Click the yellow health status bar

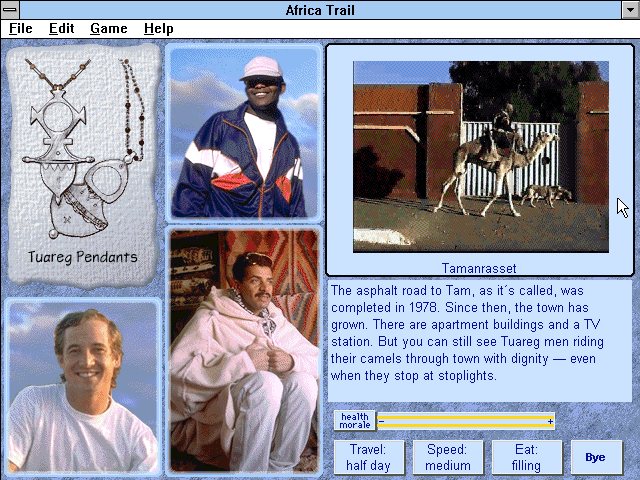click(x=465, y=418)
